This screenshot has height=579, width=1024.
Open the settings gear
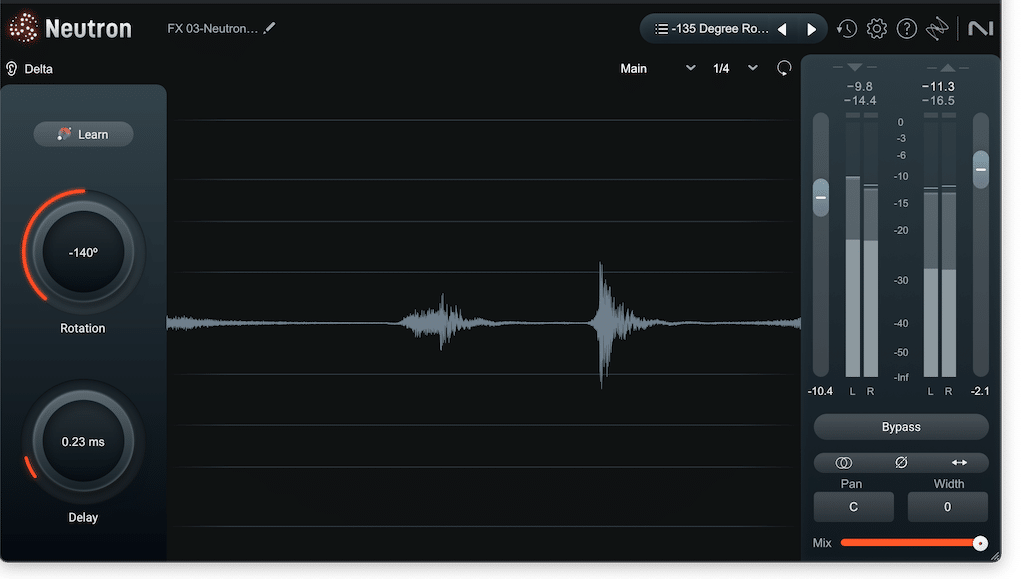pyautogui.click(x=876, y=29)
